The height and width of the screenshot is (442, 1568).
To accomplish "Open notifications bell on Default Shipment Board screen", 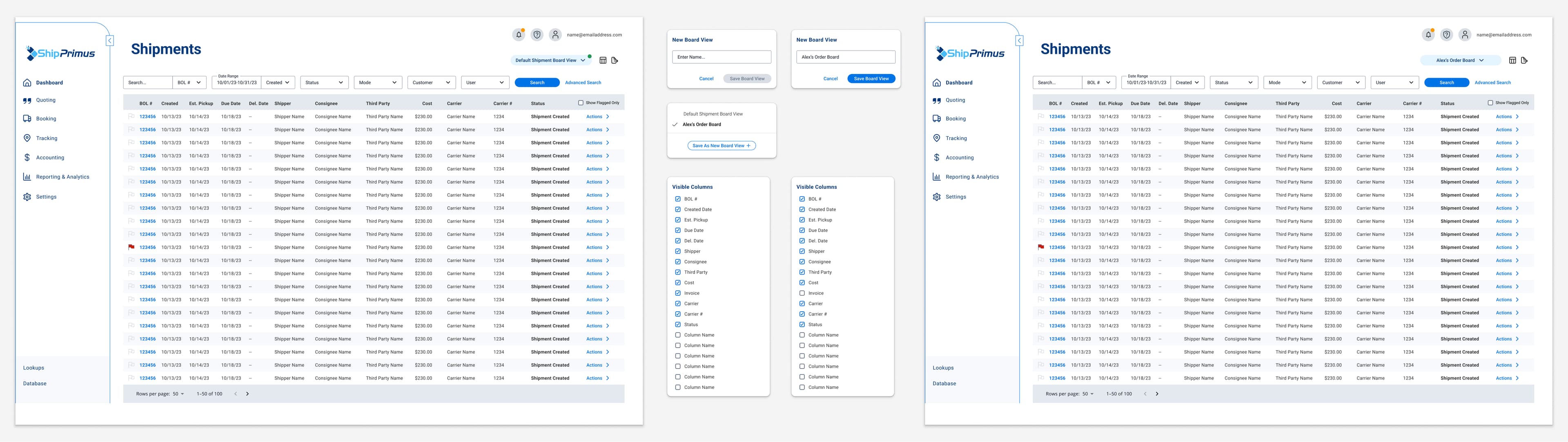I will point(519,35).
